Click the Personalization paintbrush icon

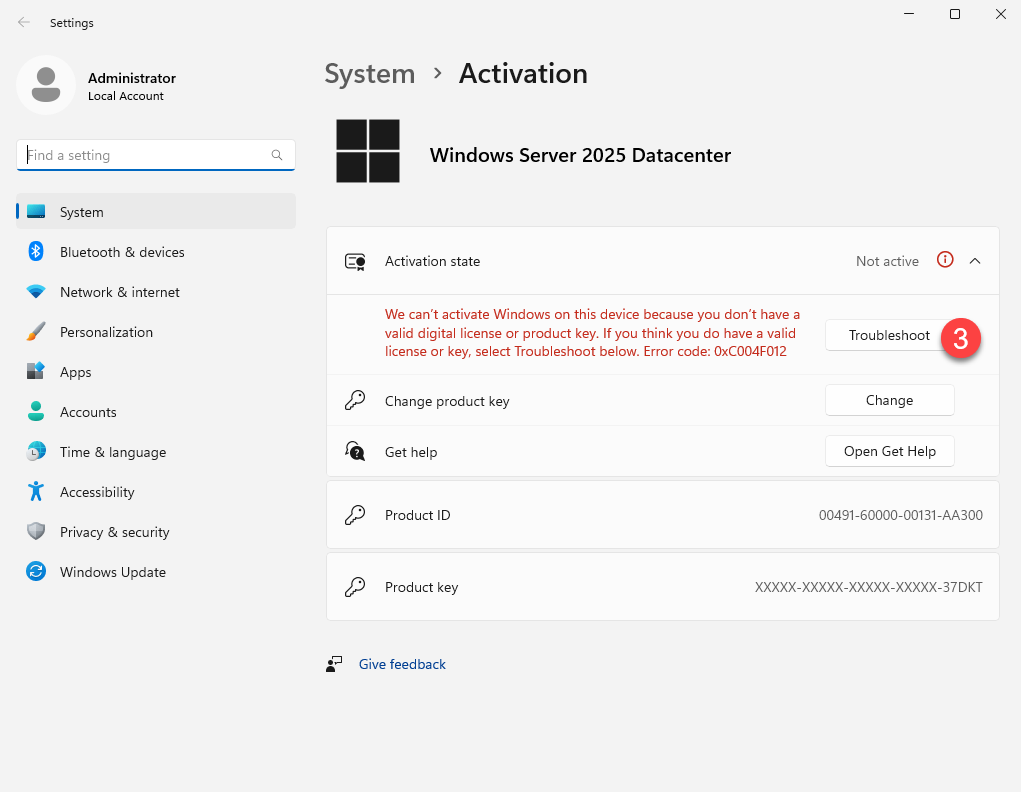[36, 332]
